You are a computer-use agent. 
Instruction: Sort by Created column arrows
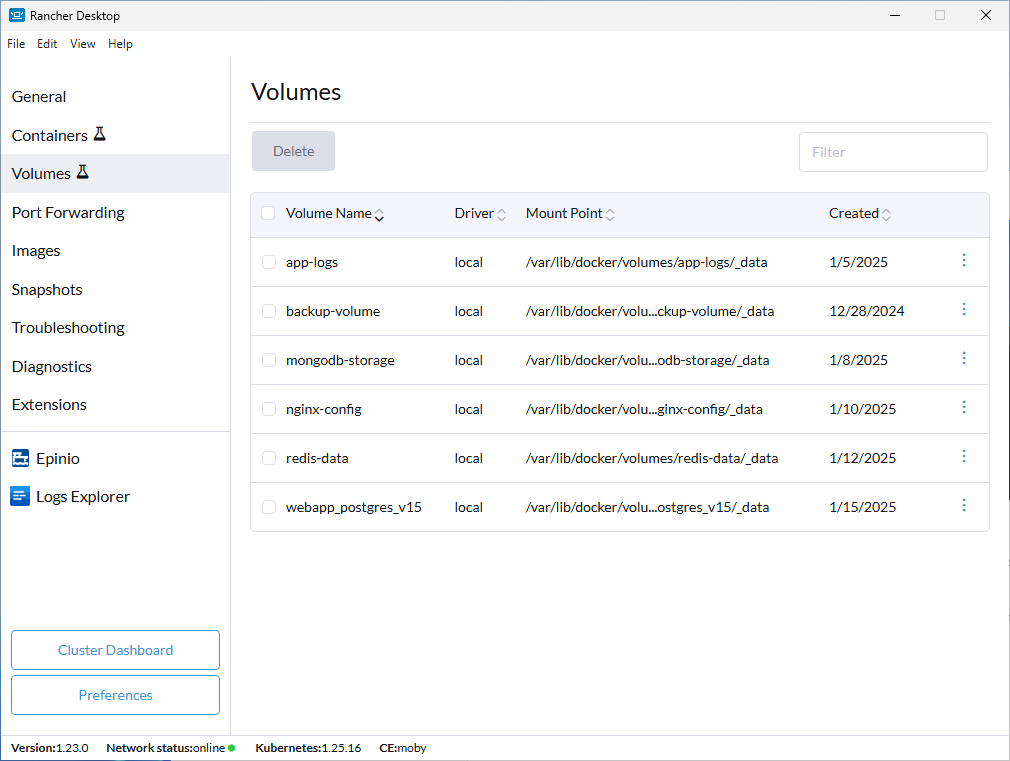(x=886, y=215)
